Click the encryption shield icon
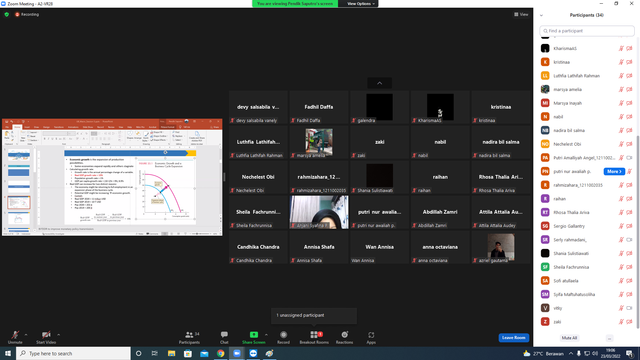The height and width of the screenshot is (360, 640). click(x=7, y=14)
